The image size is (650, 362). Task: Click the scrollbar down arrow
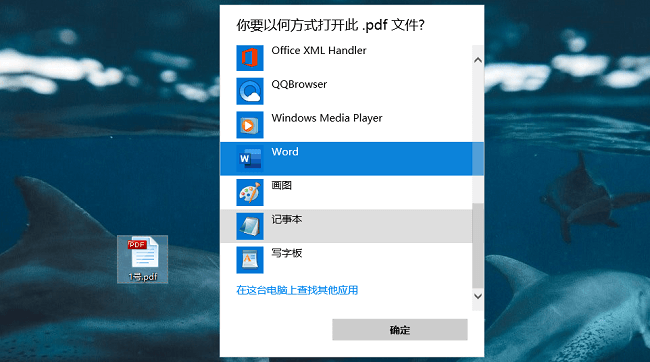[x=478, y=296]
